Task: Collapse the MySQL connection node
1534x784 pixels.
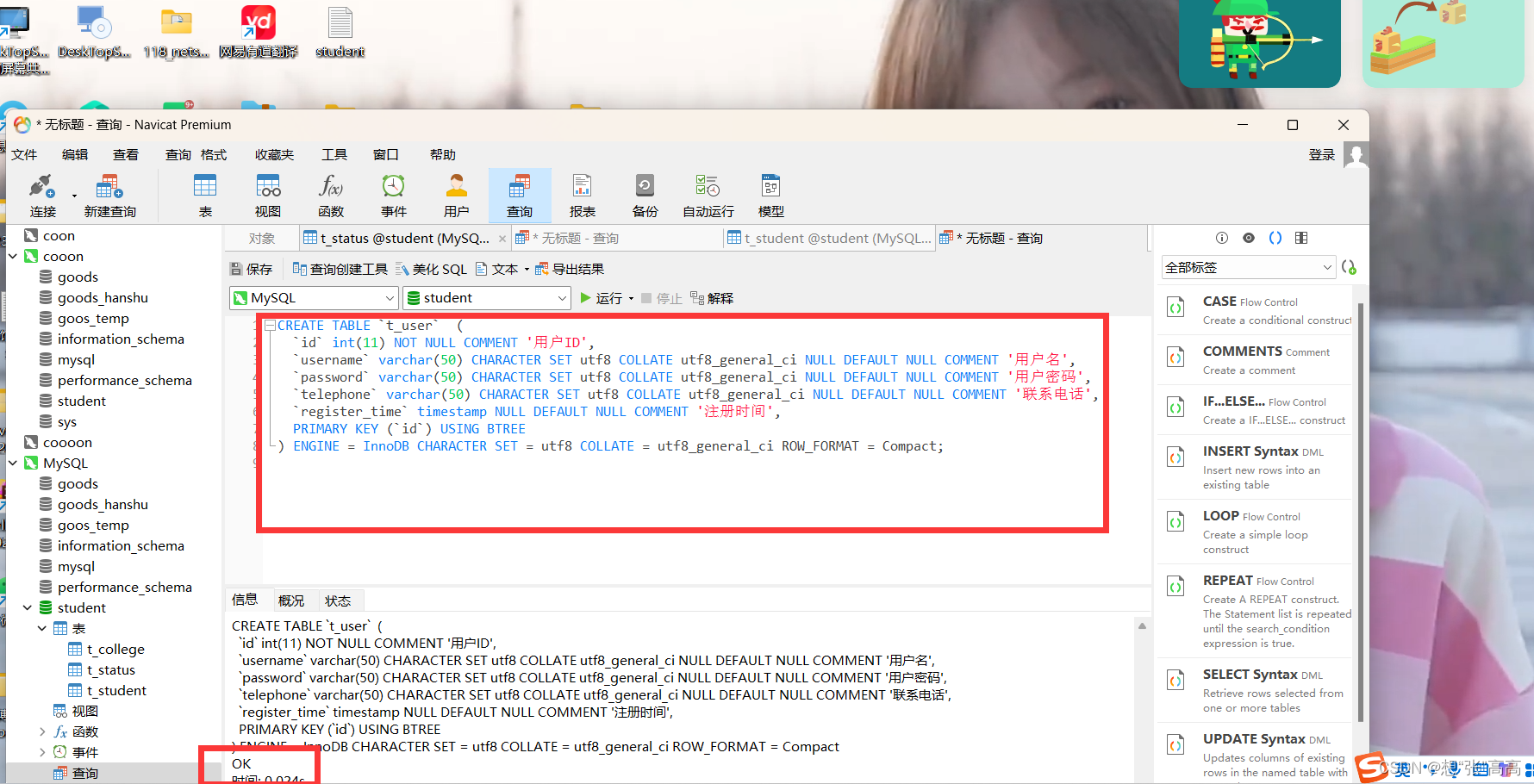Action: click(x=13, y=463)
